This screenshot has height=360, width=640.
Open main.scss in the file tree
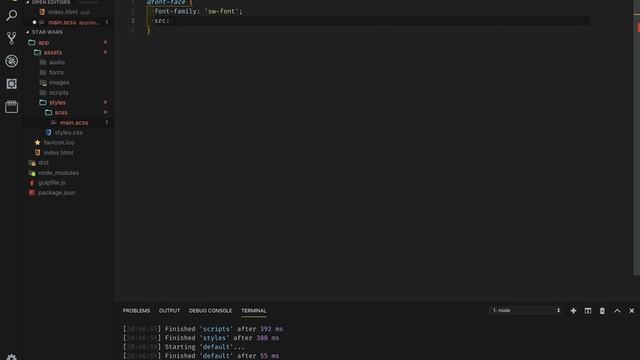point(73,123)
